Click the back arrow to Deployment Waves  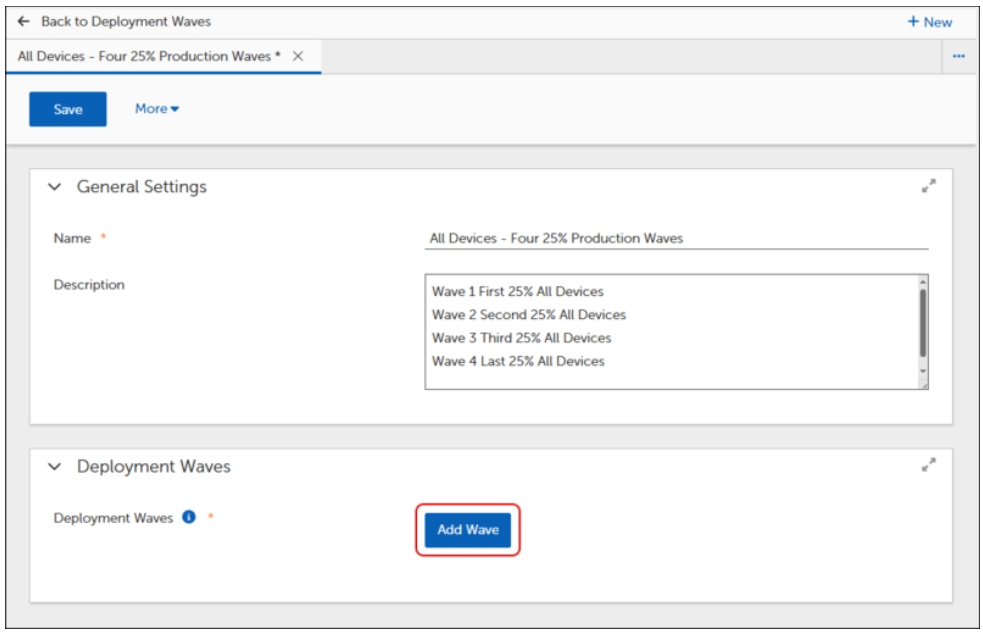(24, 21)
